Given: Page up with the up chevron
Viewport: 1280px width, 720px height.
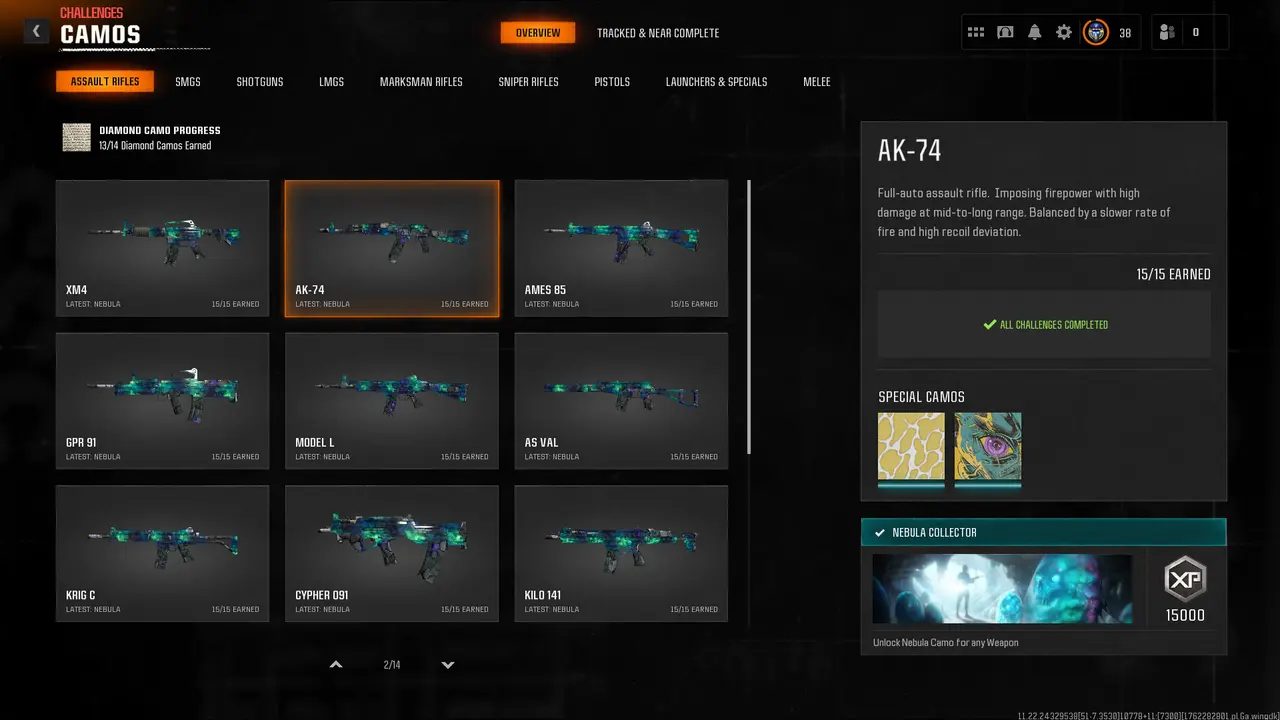Looking at the screenshot, I should coord(336,665).
